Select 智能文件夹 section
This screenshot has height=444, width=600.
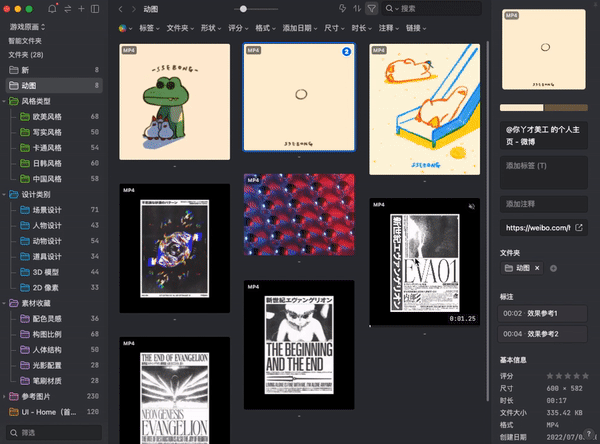(x=25, y=41)
